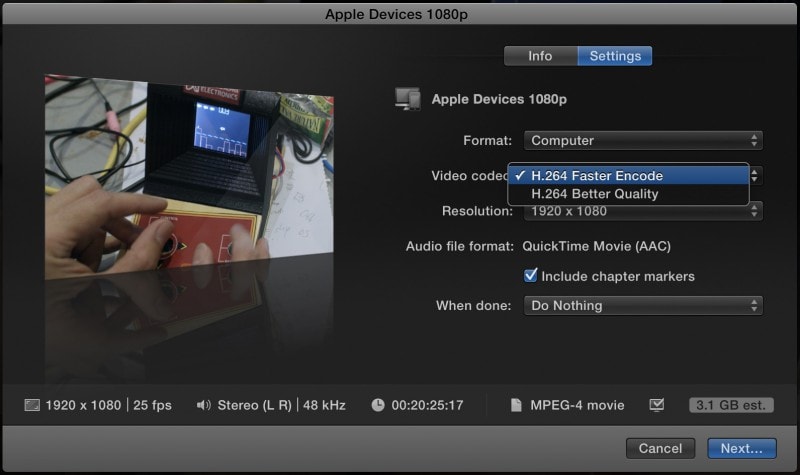The height and width of the screenshot is (475, 800).
Task: Click the speaker audio icon in status bar
Action: pyautogui.click(x=204, y=405)
